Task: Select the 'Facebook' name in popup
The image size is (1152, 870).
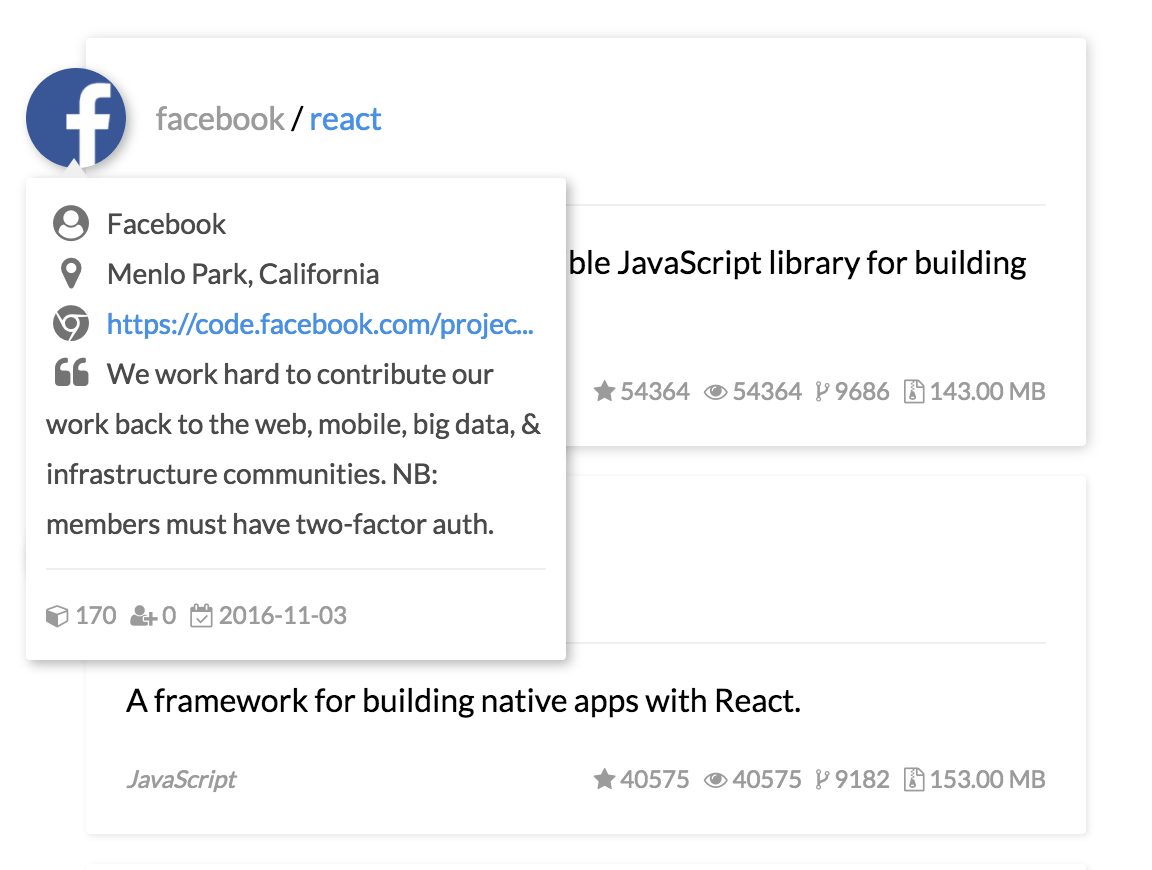Action: point(167,224)
